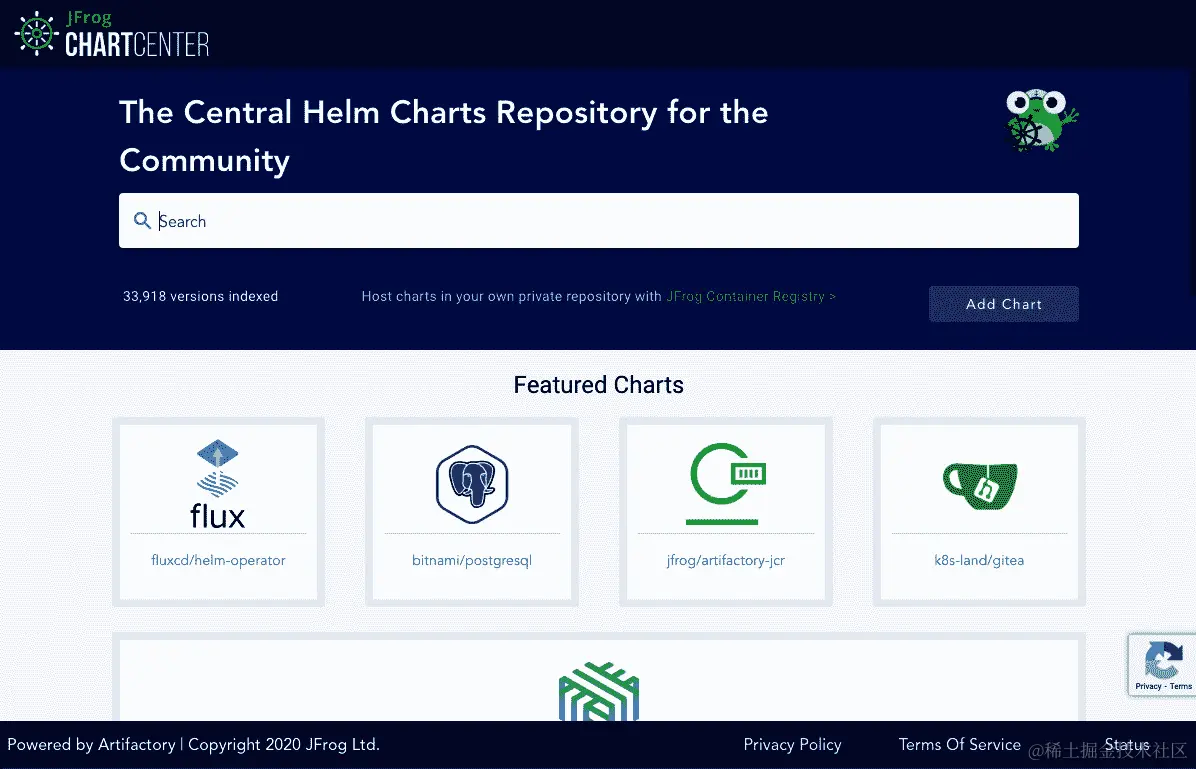Click the frog mascot image

click(1042, 121)
